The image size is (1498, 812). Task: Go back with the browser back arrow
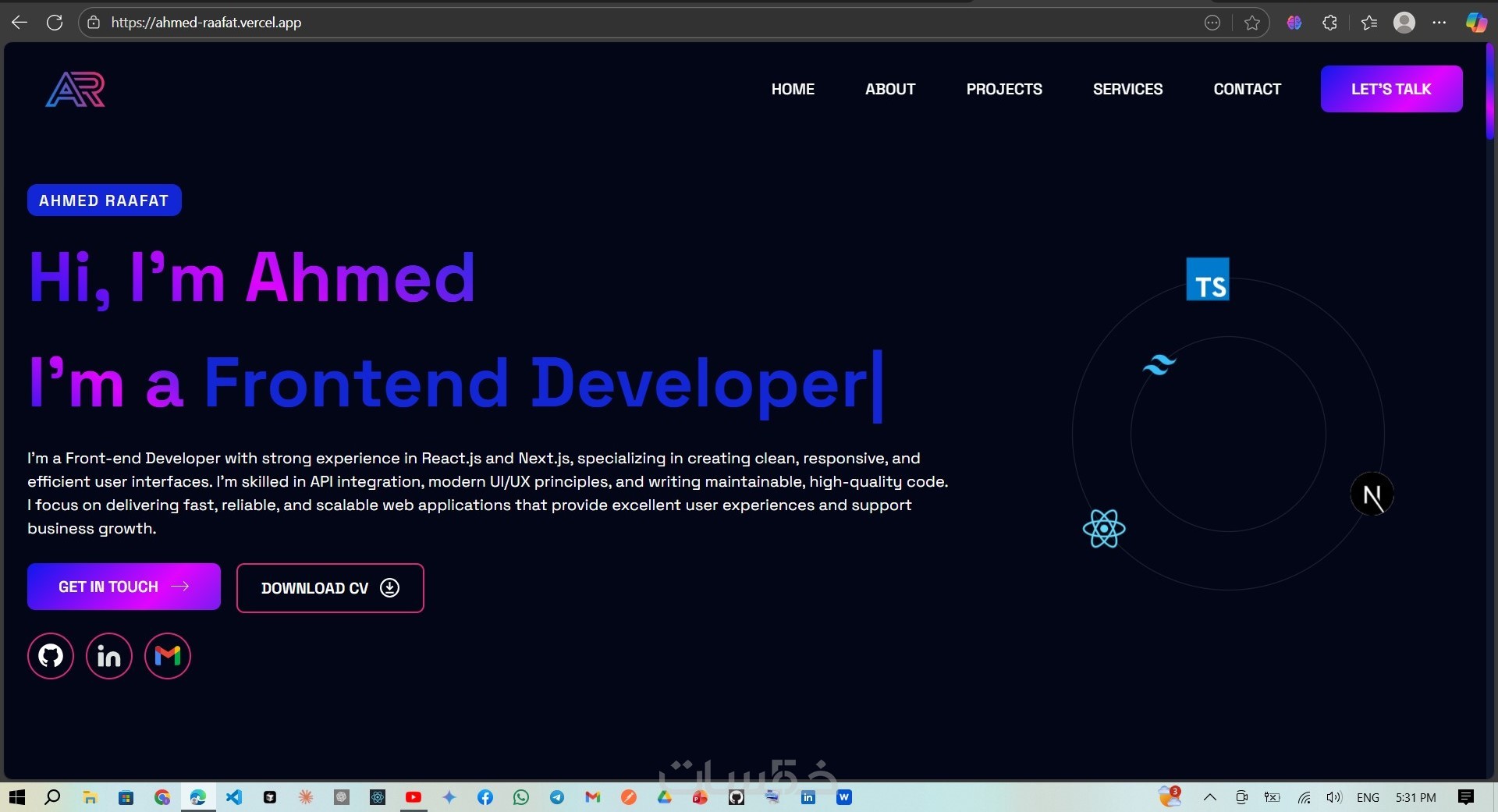(x=20, y=23)
